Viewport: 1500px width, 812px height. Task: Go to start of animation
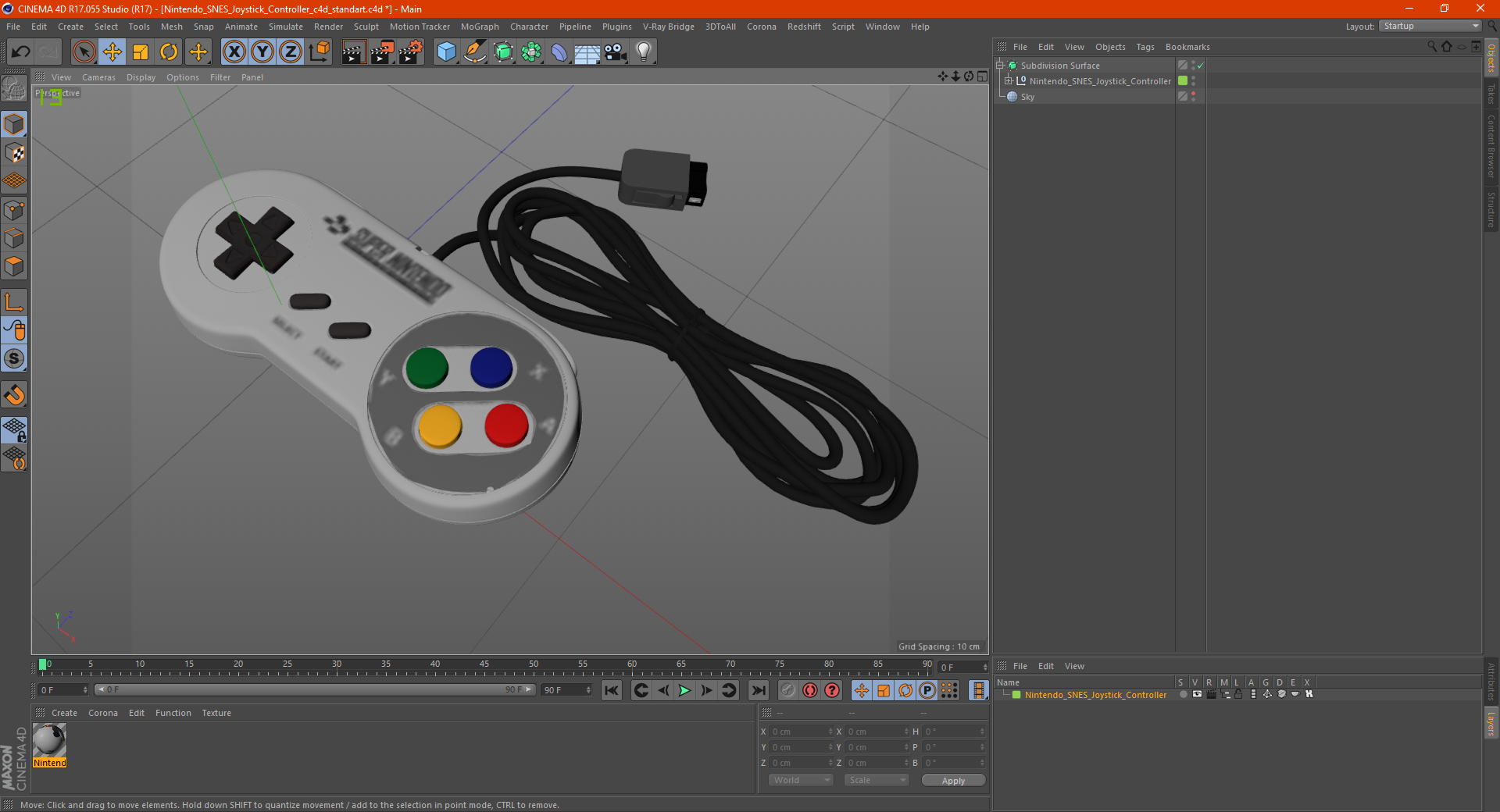click(612, 690)
